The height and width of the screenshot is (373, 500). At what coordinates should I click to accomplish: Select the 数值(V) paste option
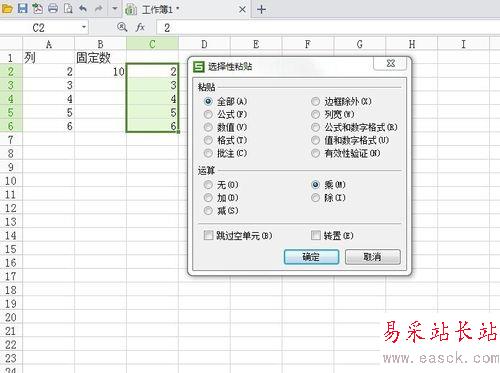[226, 127]
